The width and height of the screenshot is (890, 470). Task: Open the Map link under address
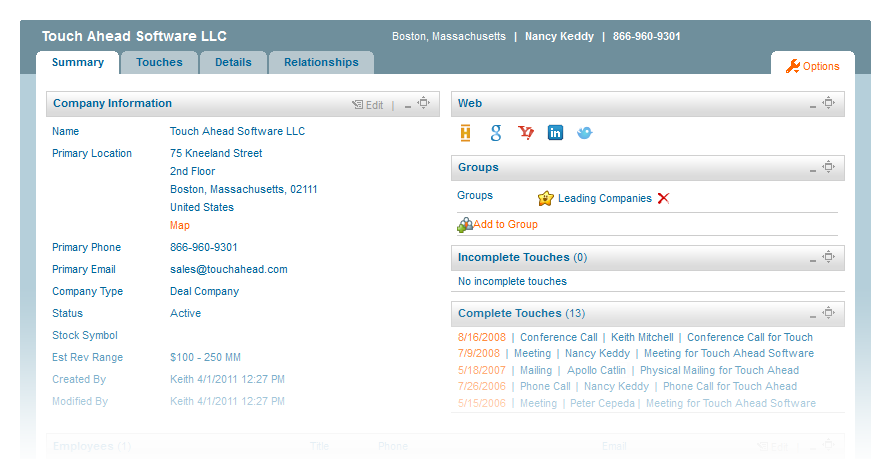click(x=180, y=226)
